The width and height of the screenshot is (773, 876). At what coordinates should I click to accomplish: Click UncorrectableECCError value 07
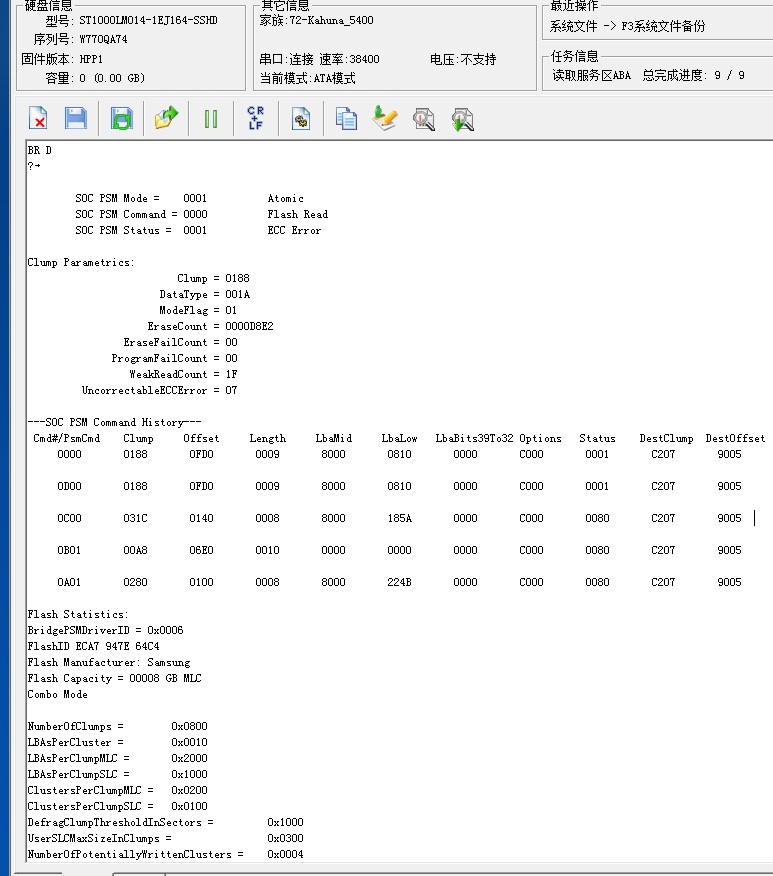(231, 391)
